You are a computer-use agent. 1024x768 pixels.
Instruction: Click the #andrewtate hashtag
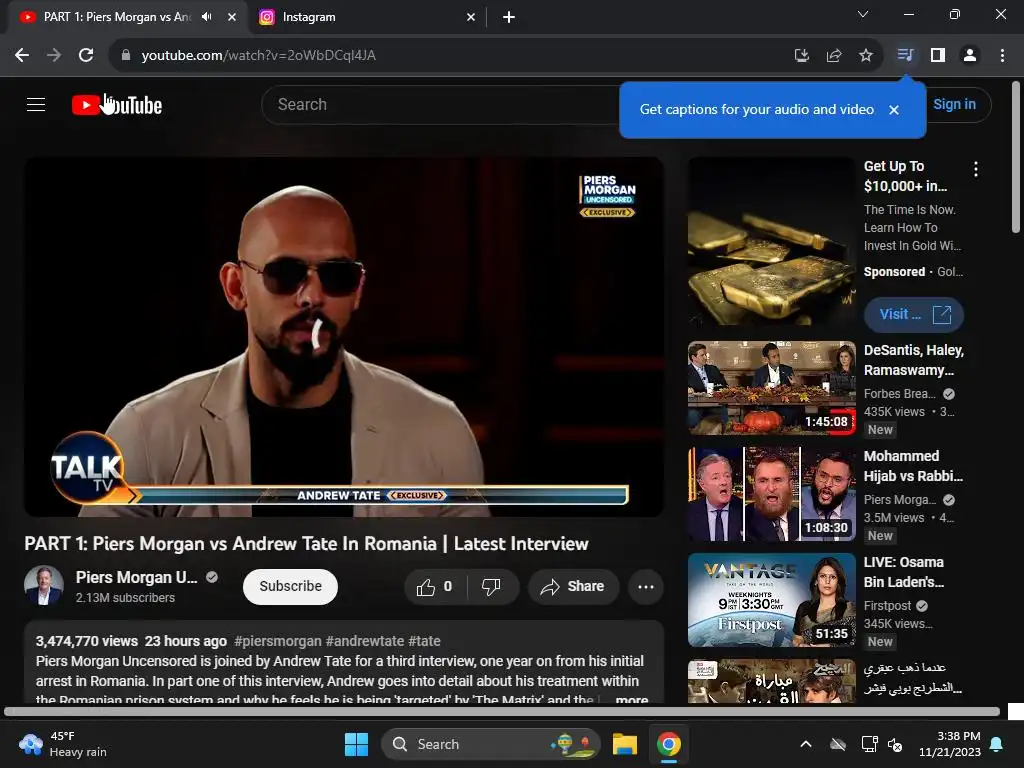[364, 641]
